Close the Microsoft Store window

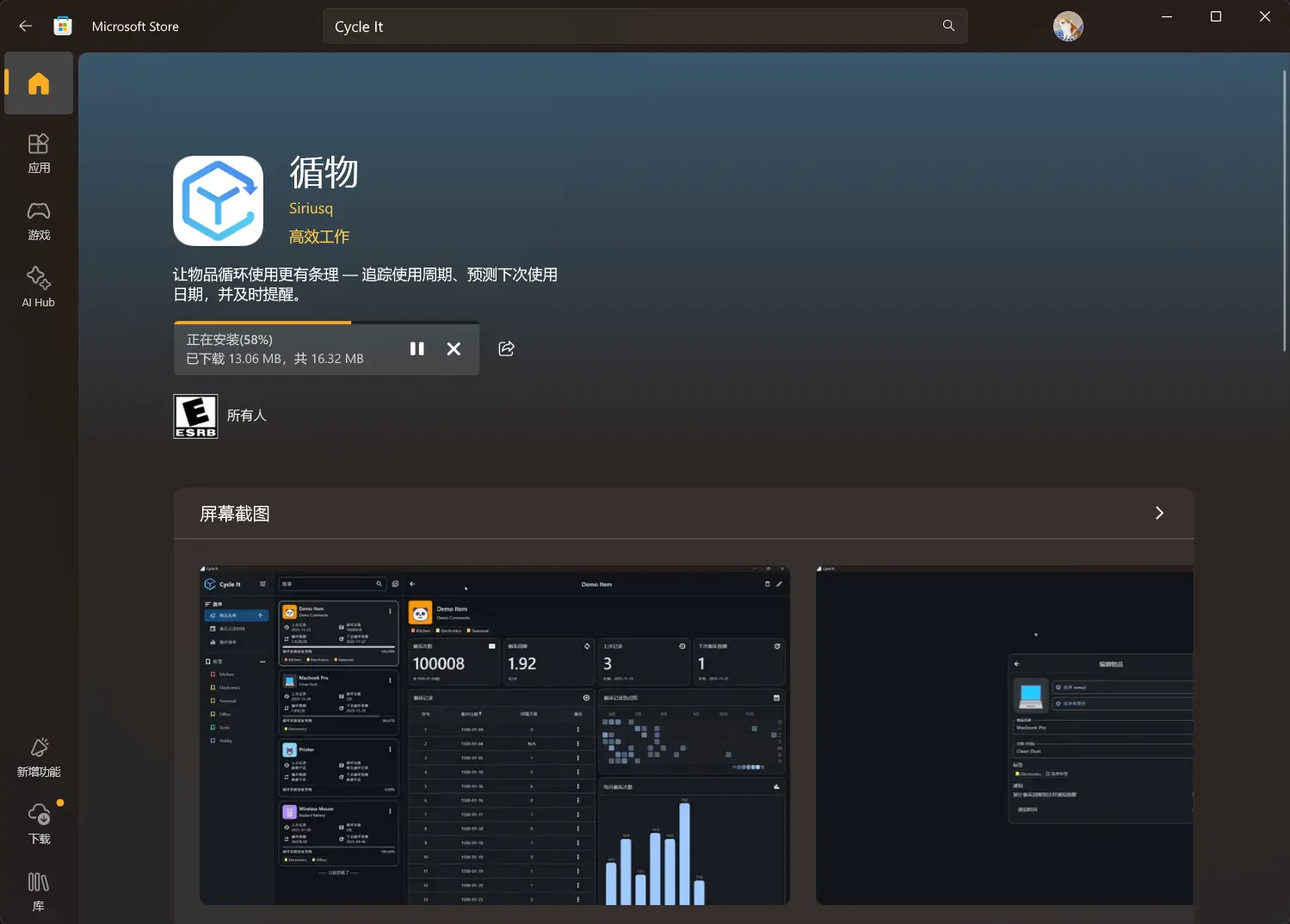[1265, 17]
